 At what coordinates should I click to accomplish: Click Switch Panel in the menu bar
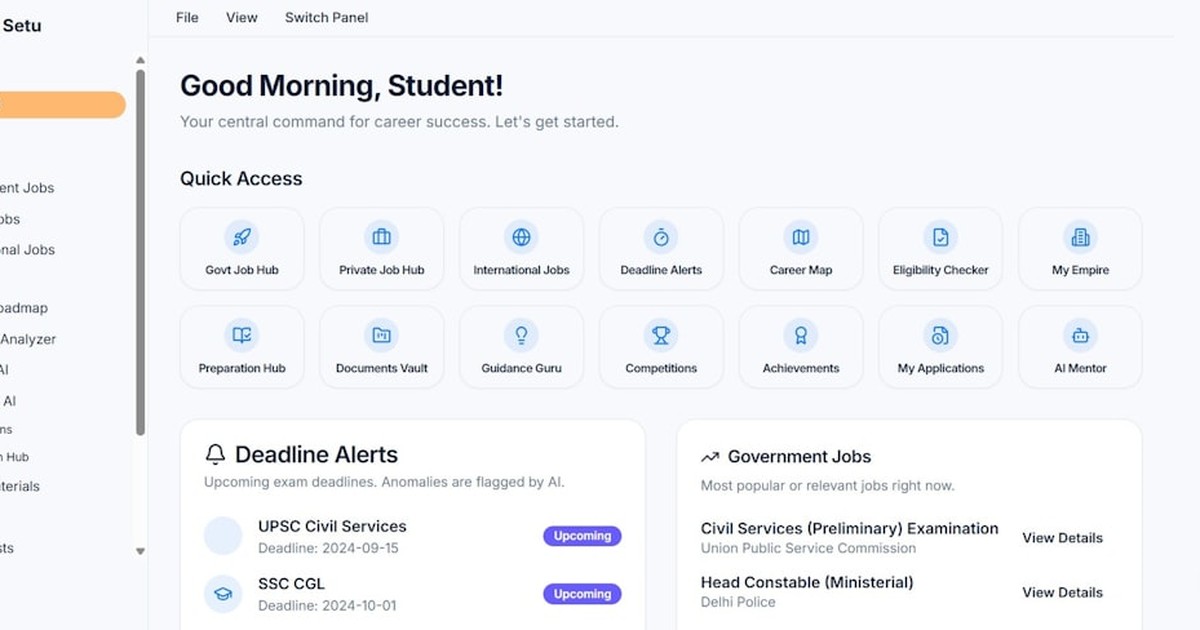[x=326, y=17]
